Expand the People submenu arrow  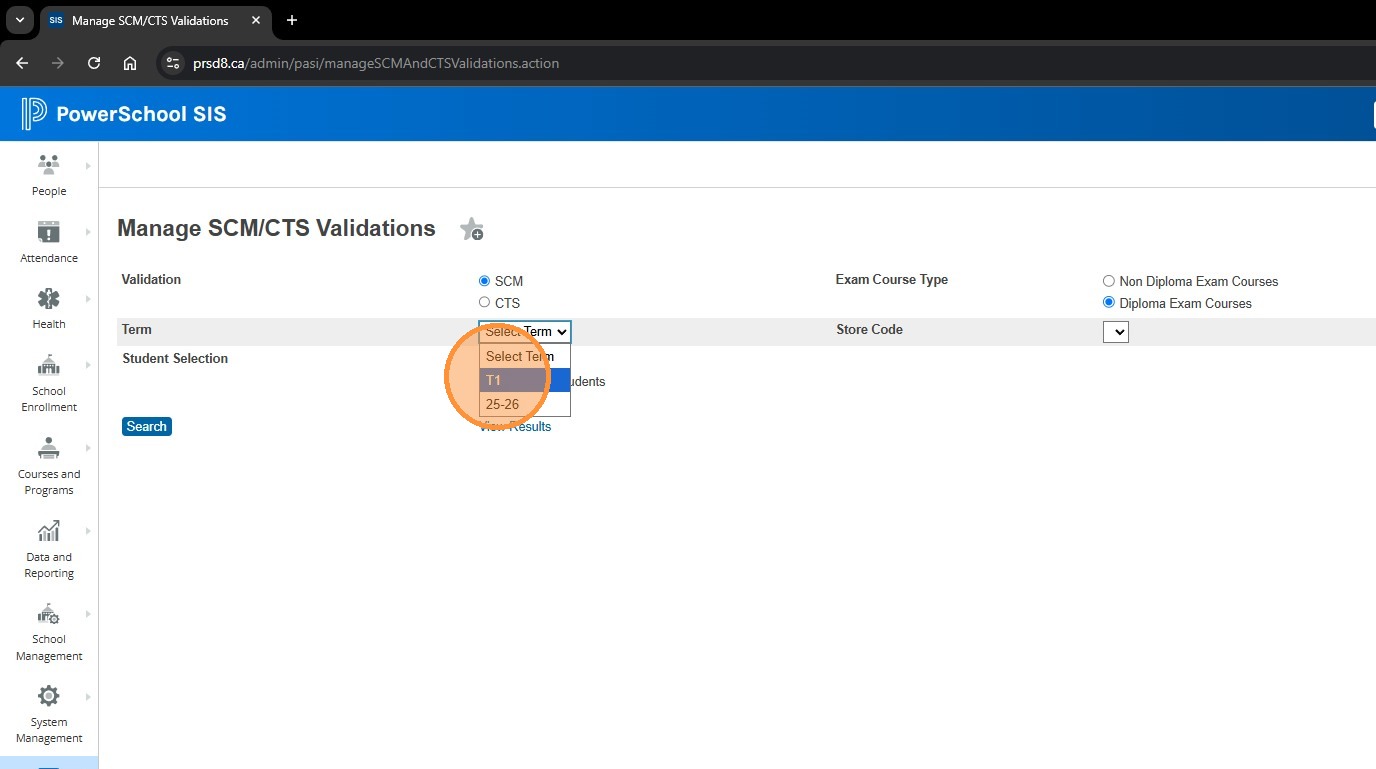point(88,166)
